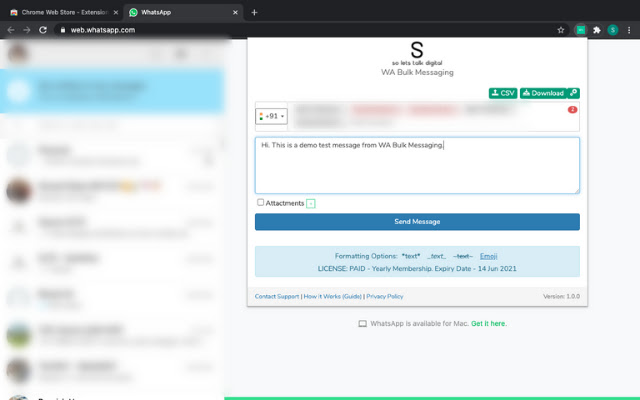
Task: Open the +91 country code dropdown
Action: 271,116
